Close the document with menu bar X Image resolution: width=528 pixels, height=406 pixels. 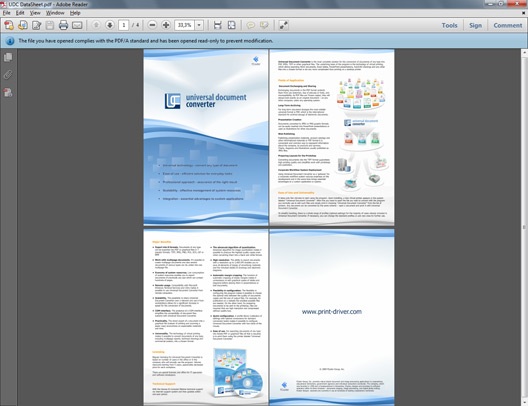[x=523, y=13]
